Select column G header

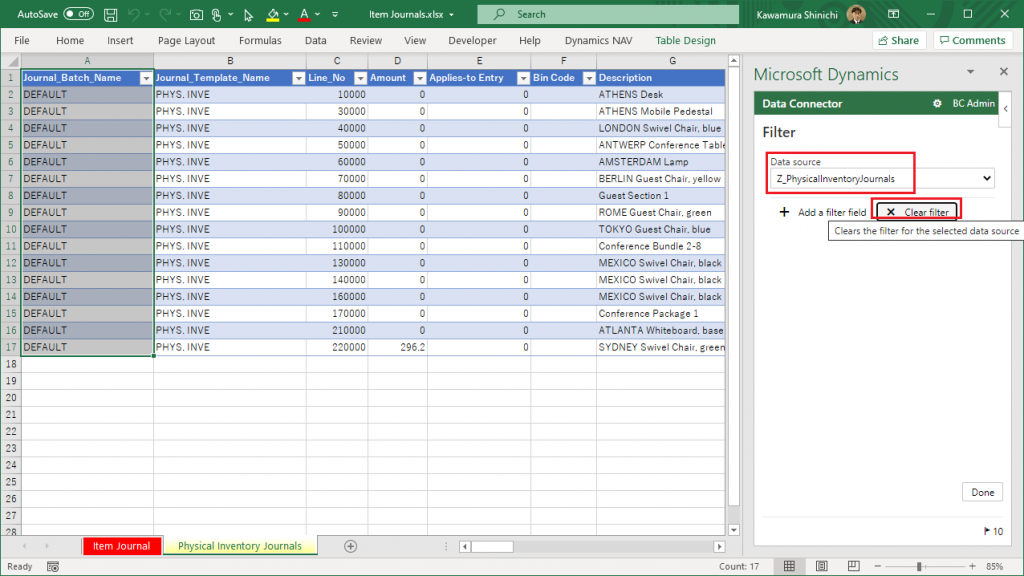click(x=672, y=61)
